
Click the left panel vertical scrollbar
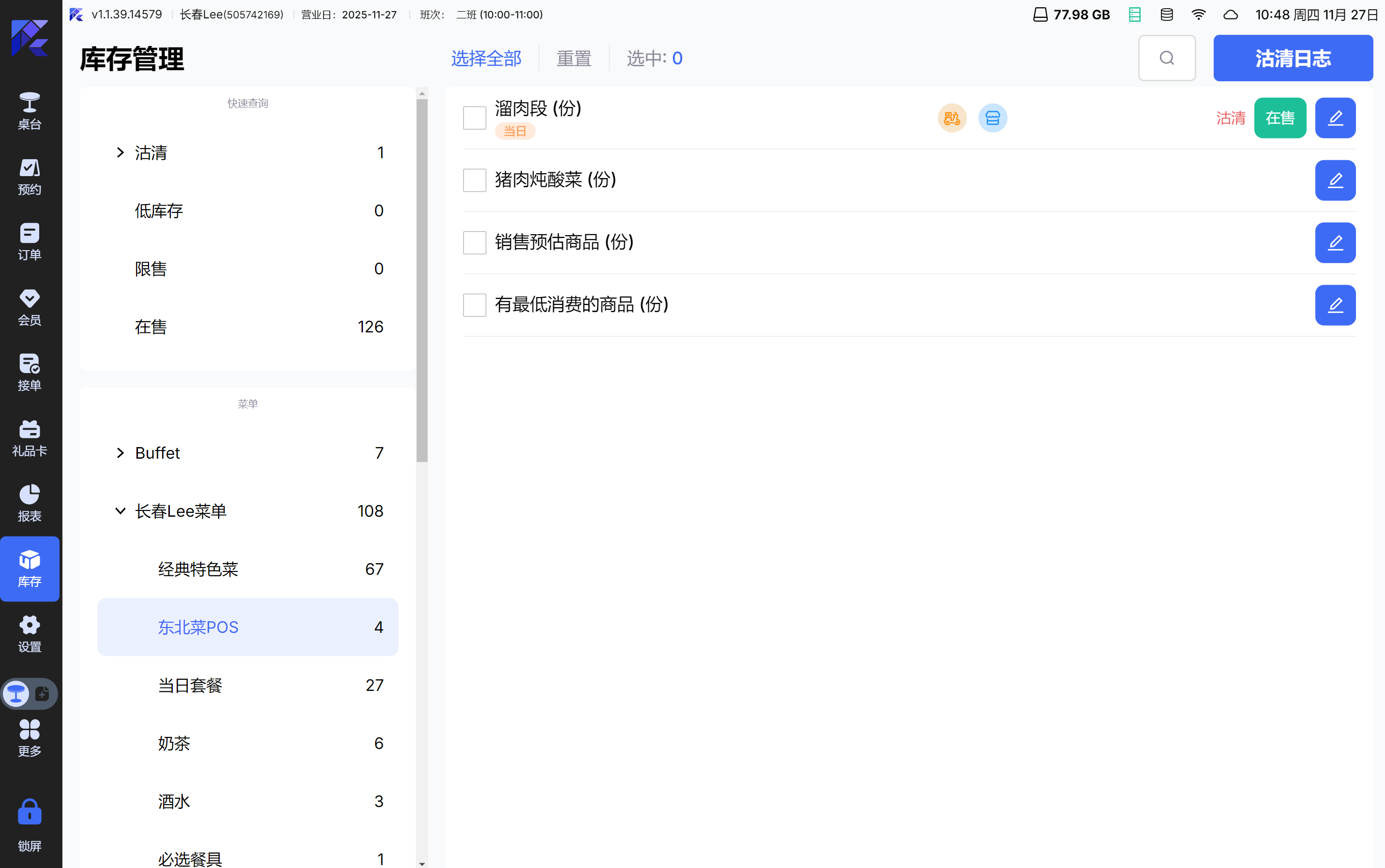click(422, 281)
